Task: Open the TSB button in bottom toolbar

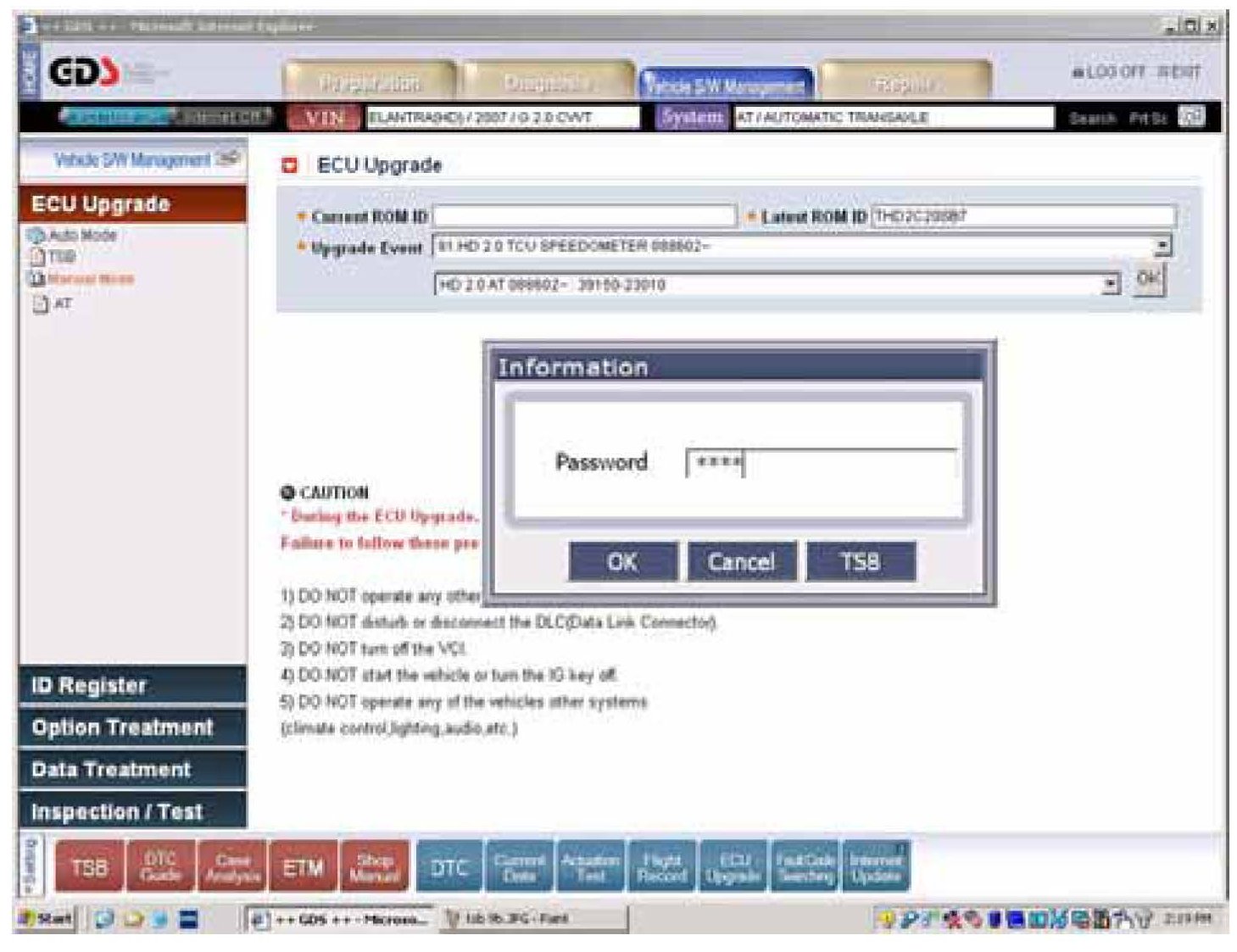Action: click(89, 867)
